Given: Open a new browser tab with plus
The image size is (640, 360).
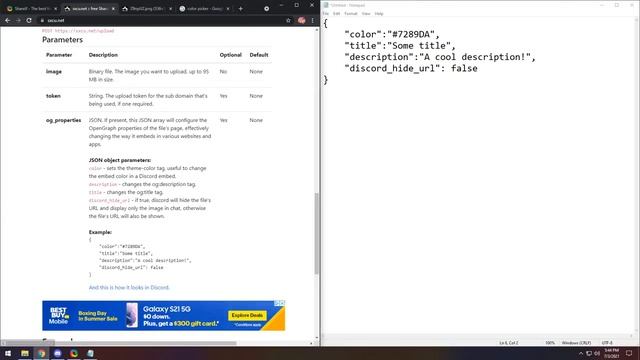Looking at the screenshot, I should (x=240, y=9).
